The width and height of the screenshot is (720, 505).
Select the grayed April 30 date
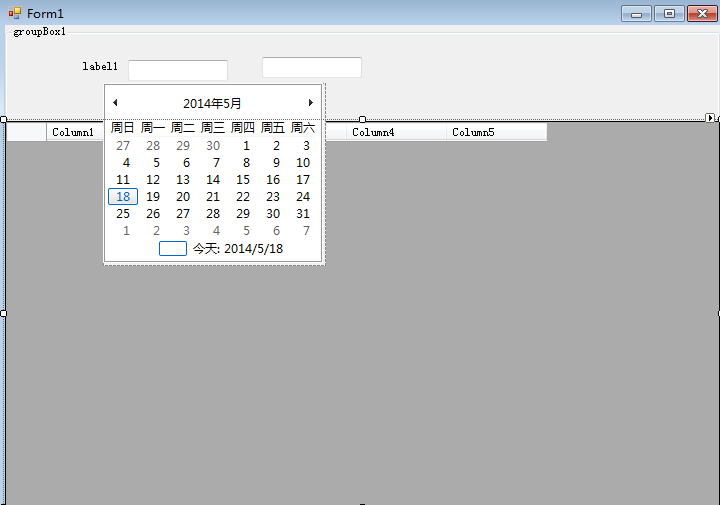click(x=213, y=146)
